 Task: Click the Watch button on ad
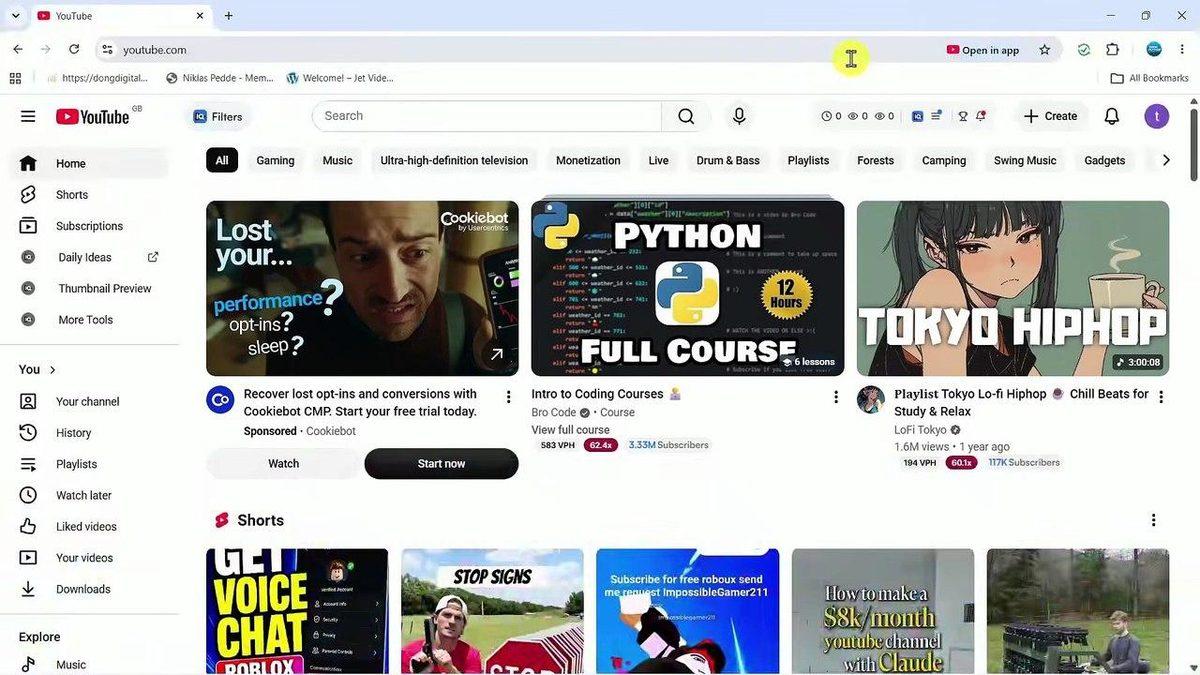(284, 464)
